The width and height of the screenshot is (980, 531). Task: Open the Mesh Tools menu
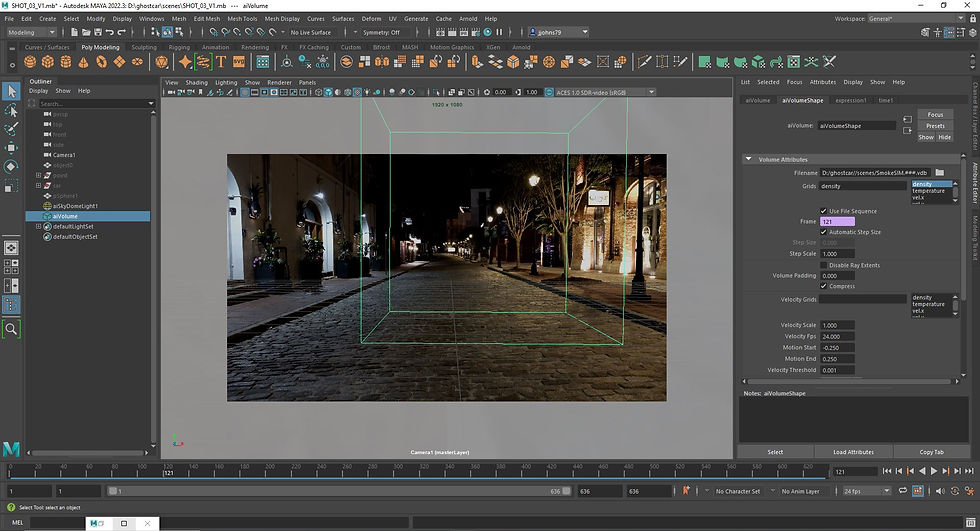pyautogui.click(x=242, y=18)
